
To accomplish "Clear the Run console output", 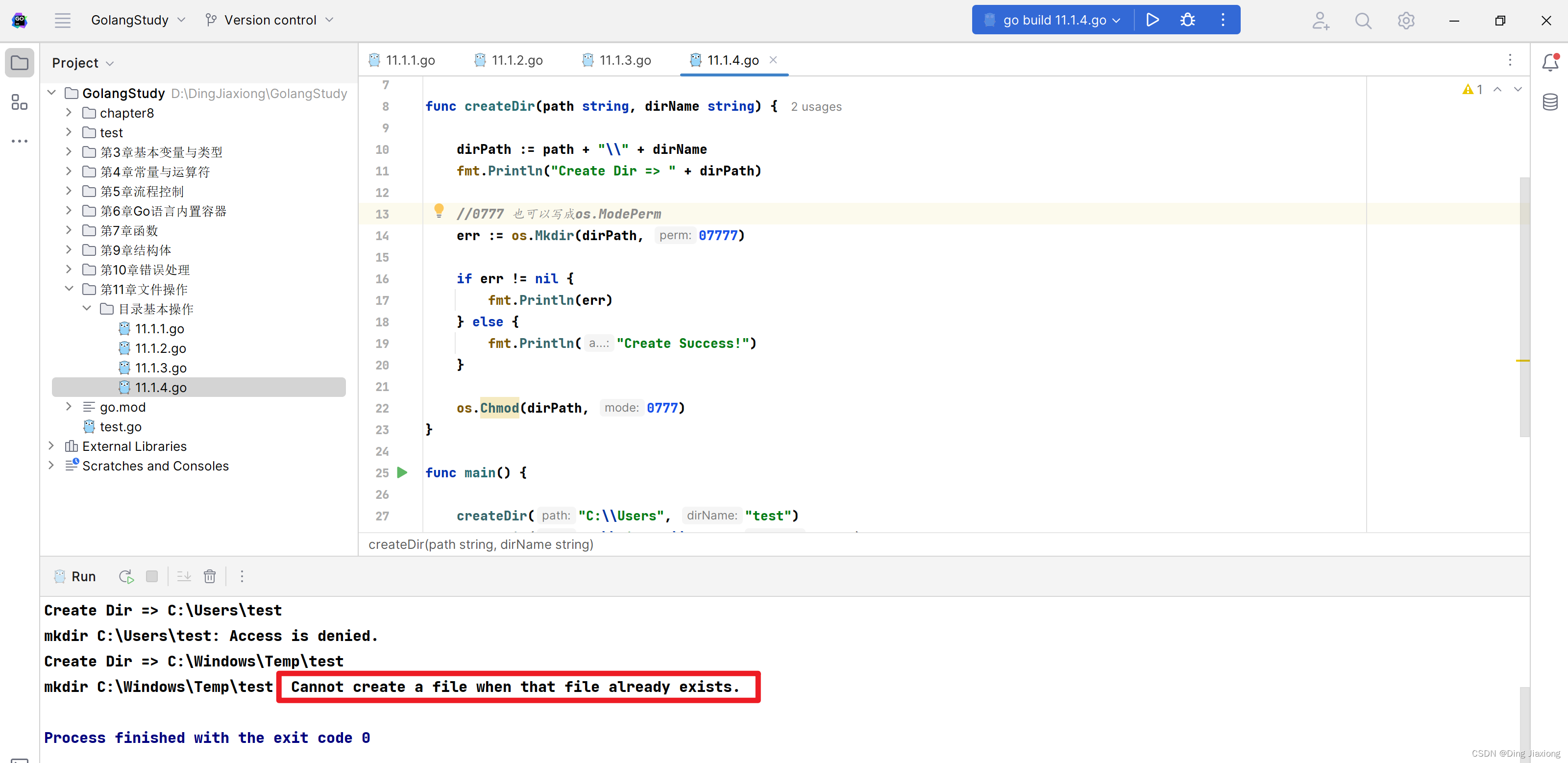I will (x=209, y=577).
